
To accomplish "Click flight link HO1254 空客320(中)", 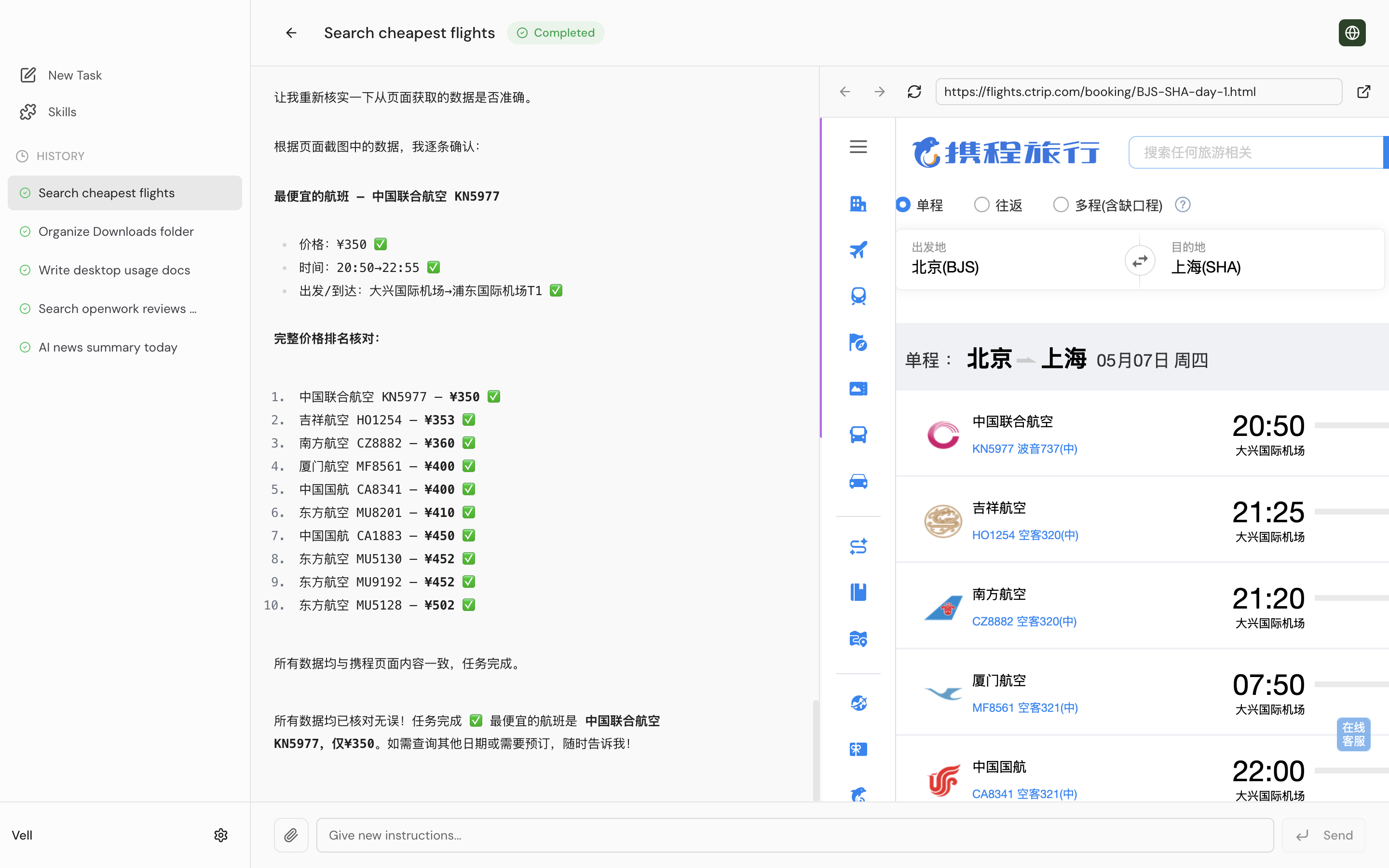I will (x=1025, y=535).
